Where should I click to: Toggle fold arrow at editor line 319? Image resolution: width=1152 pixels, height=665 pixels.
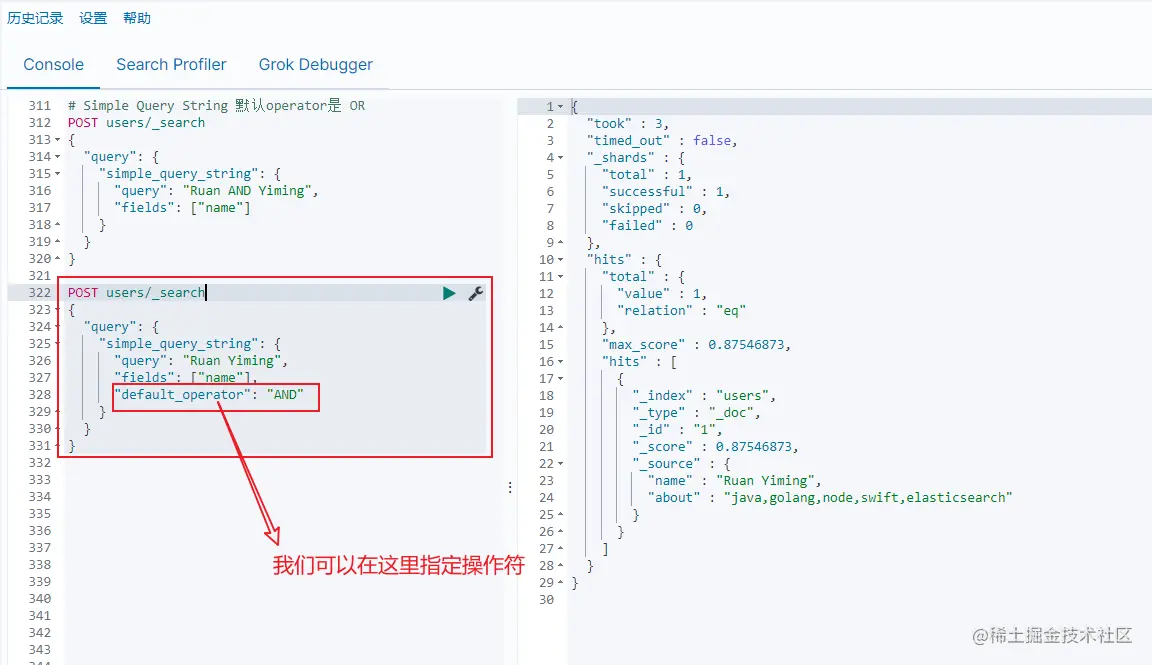coord(58,241)
